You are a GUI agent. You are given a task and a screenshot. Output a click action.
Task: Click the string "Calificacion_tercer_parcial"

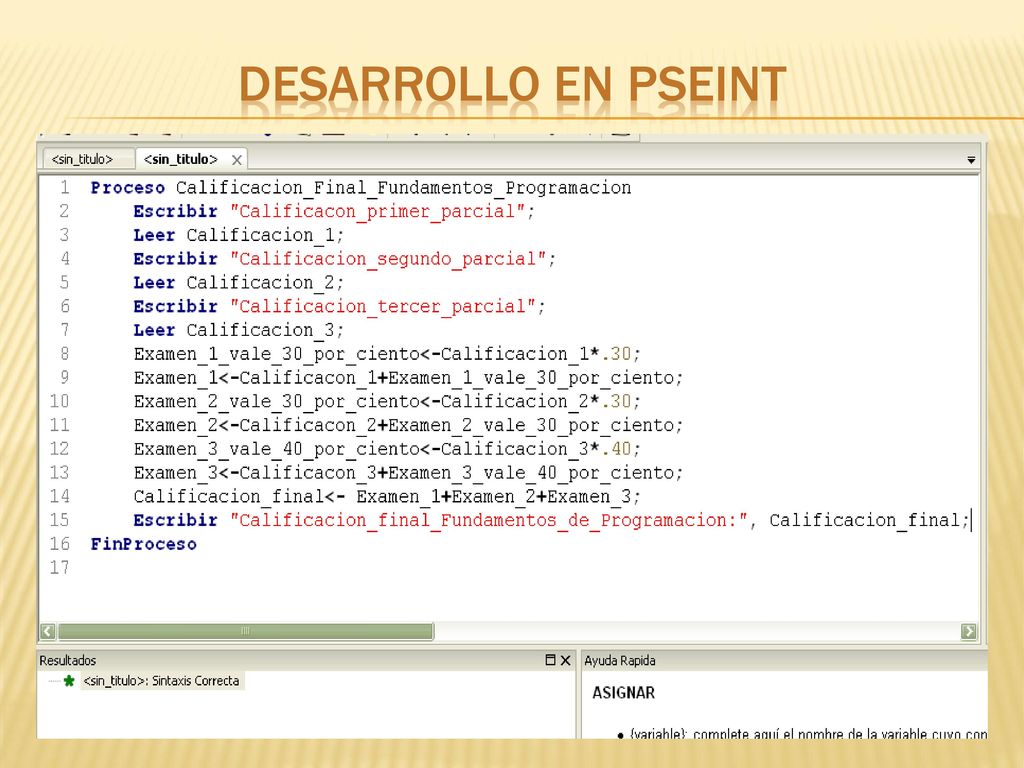(382, 307)
